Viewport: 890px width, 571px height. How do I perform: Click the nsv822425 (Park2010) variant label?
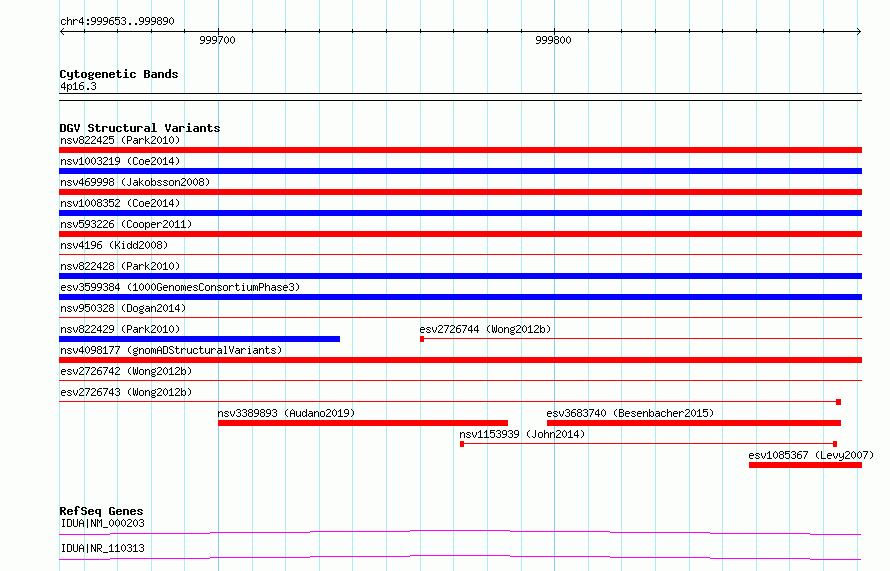(120, 140)
